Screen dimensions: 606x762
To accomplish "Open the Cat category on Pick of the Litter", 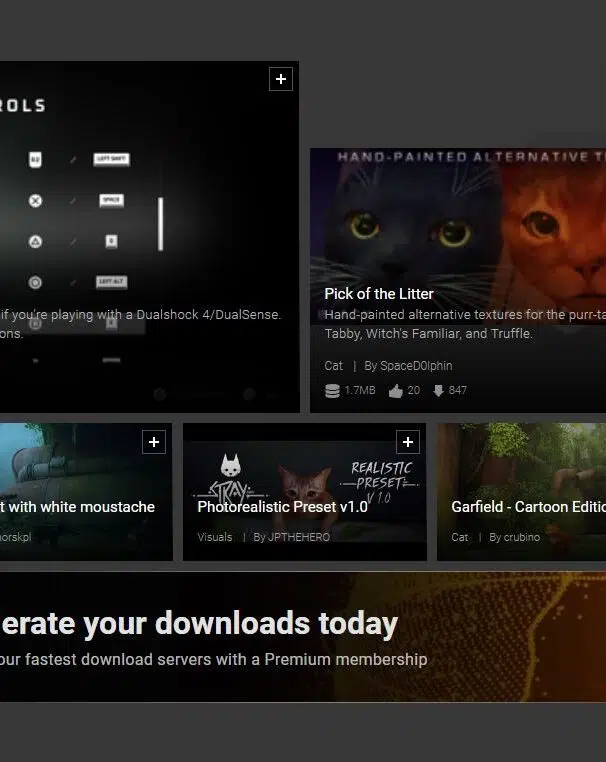I will click(x=333, y=365).
